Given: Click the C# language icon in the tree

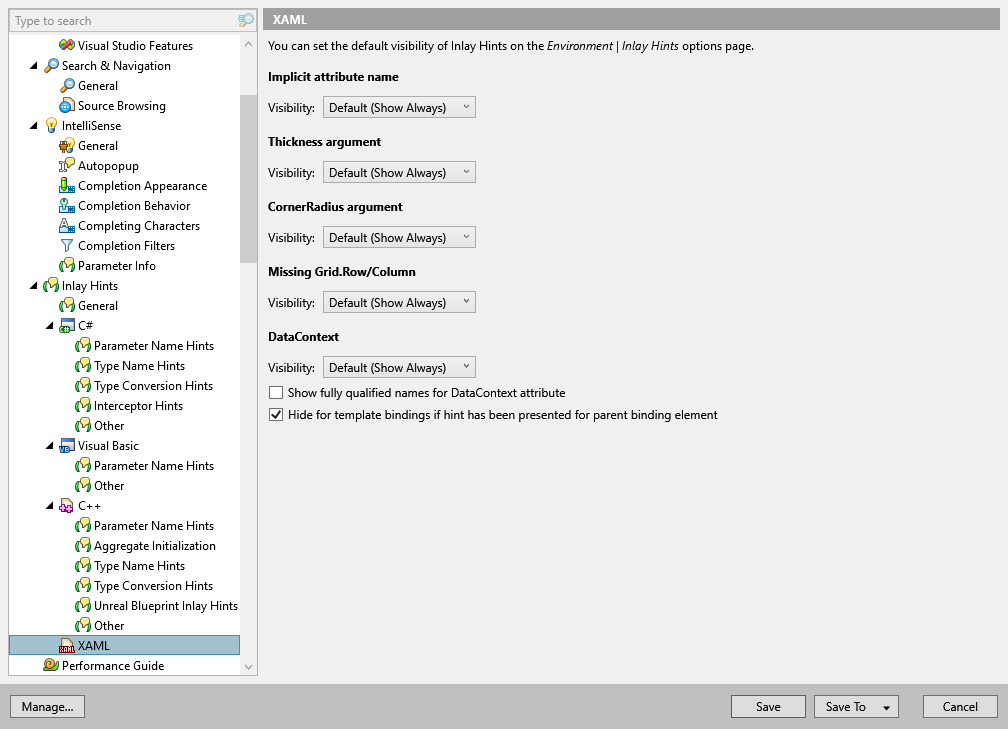Looking at the screenshot, I should point(68,325).
